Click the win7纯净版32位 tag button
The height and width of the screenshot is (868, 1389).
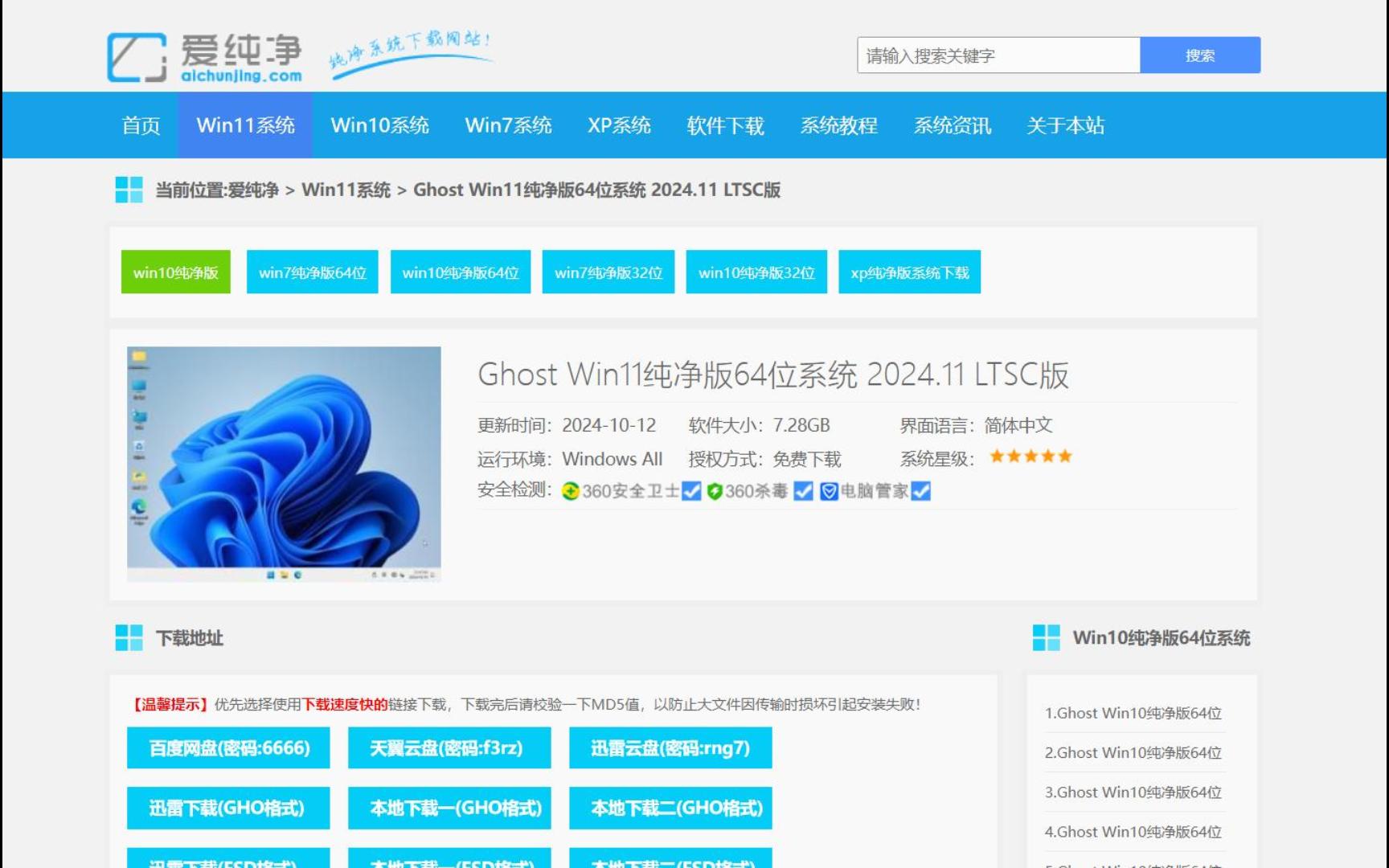(608, 272)
